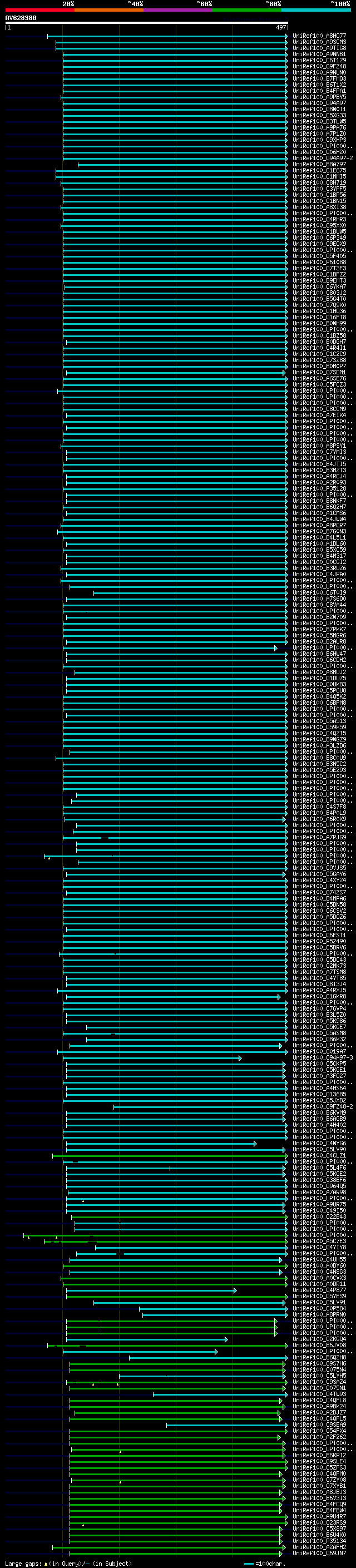This screenshot has width=356, height=1568.
Task: Select subject UniRef100_C6T129
Action: 319,60
